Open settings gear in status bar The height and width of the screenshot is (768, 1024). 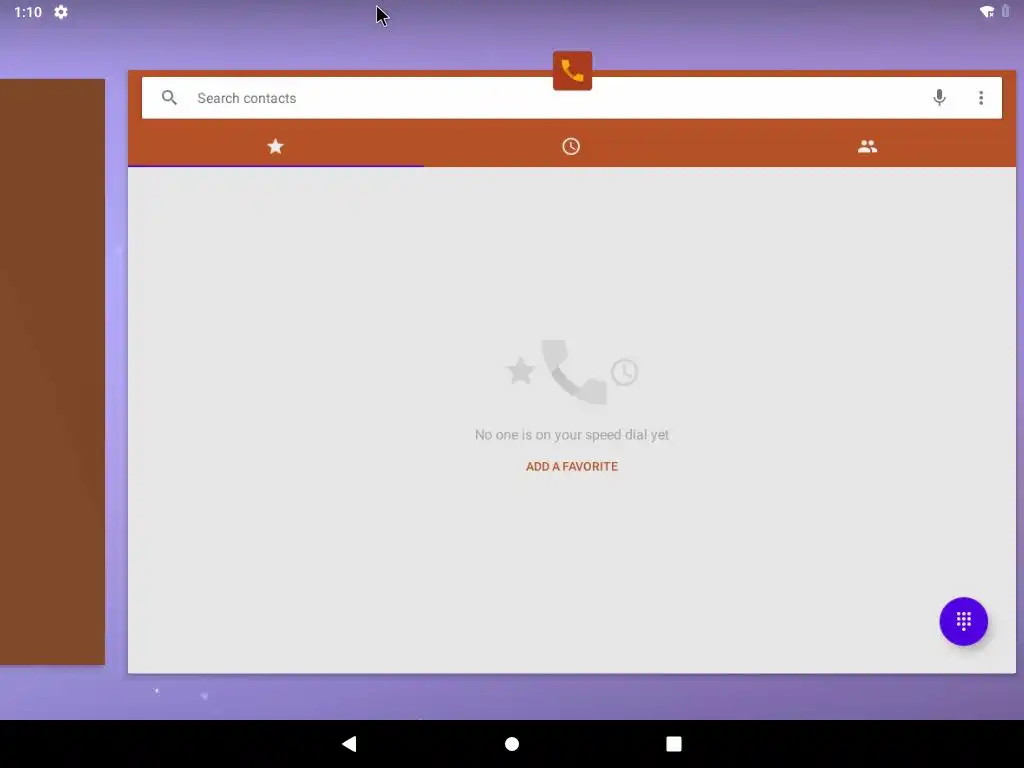point(61,12)
